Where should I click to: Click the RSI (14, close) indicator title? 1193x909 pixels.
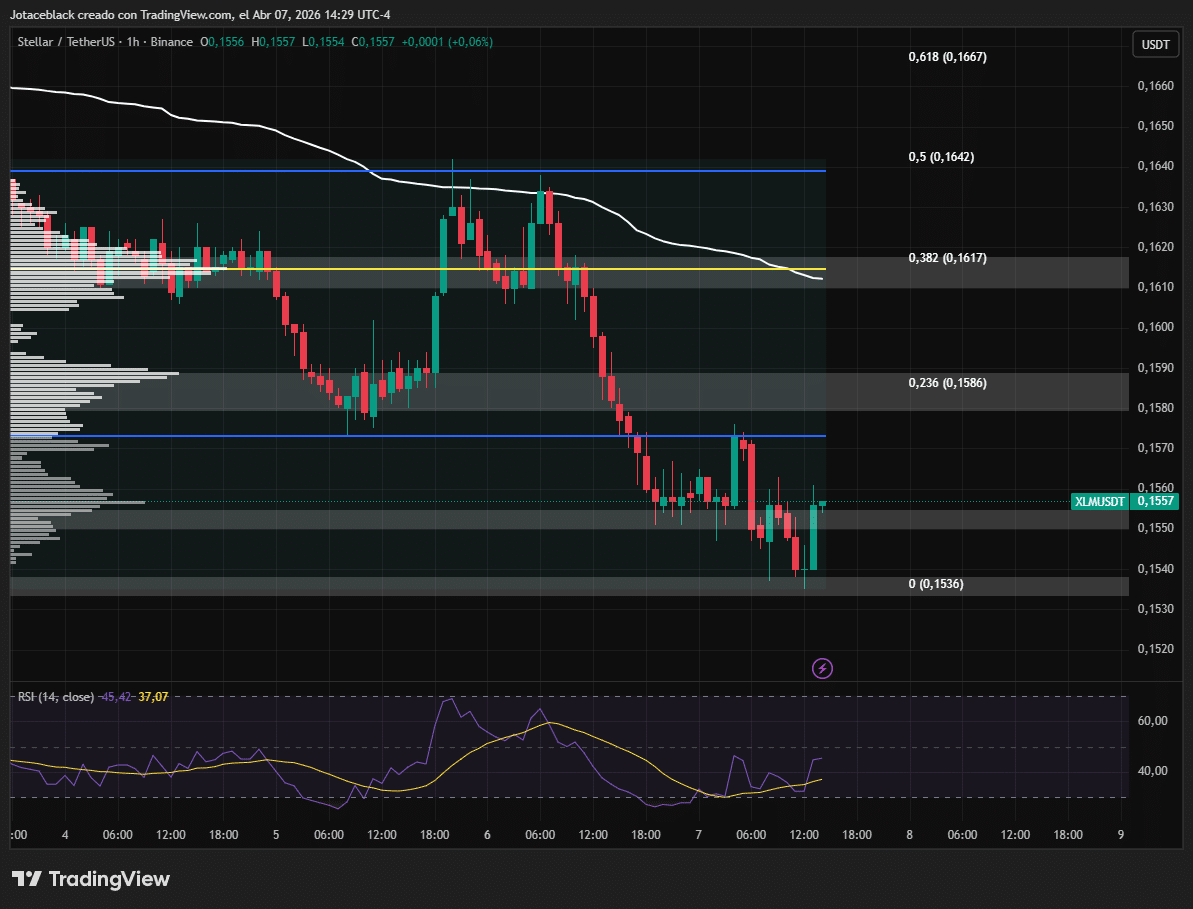coord(56,696)
